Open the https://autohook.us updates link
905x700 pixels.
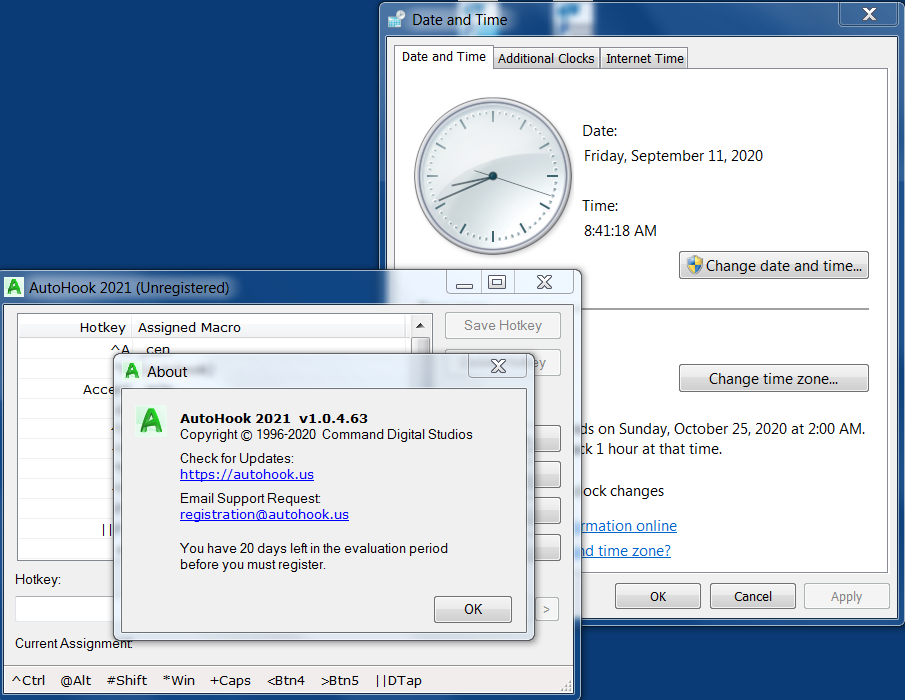(246, 474)
